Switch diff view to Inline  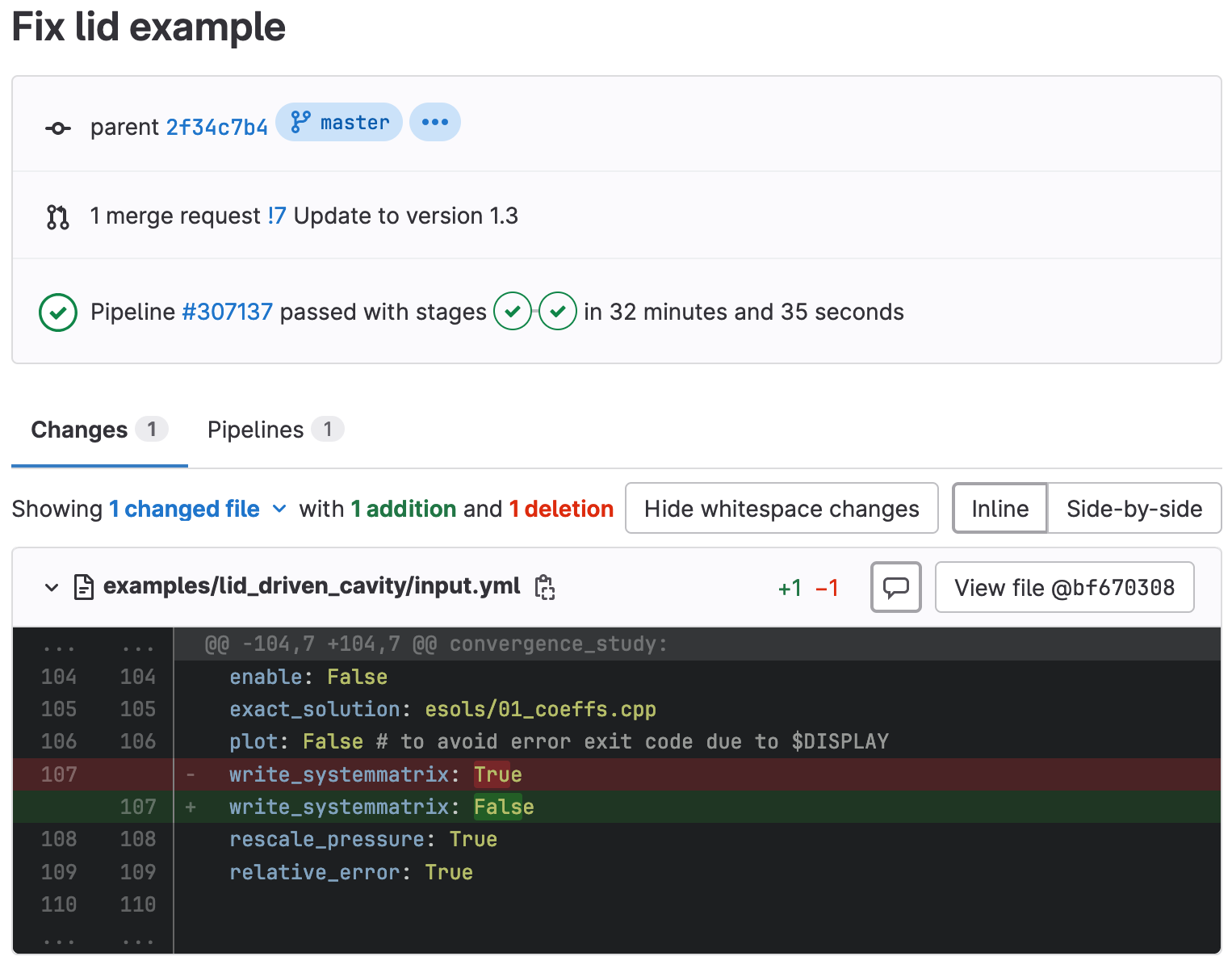coord(999,509)
